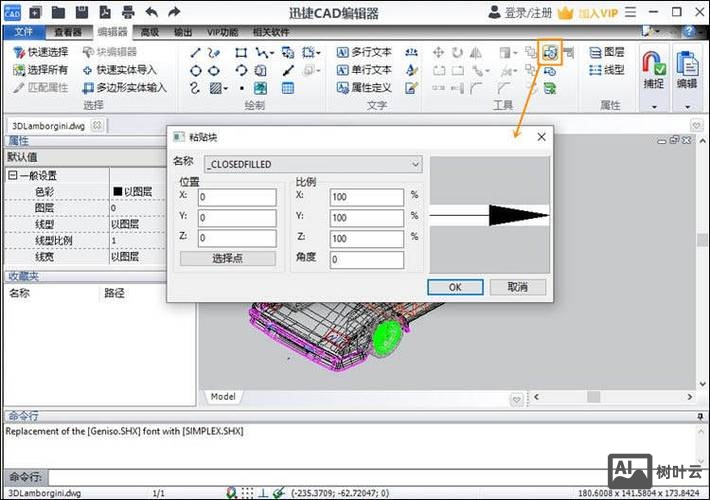
Task: Click the linetype (线型) tool
Action: click(x=606, y=70)
